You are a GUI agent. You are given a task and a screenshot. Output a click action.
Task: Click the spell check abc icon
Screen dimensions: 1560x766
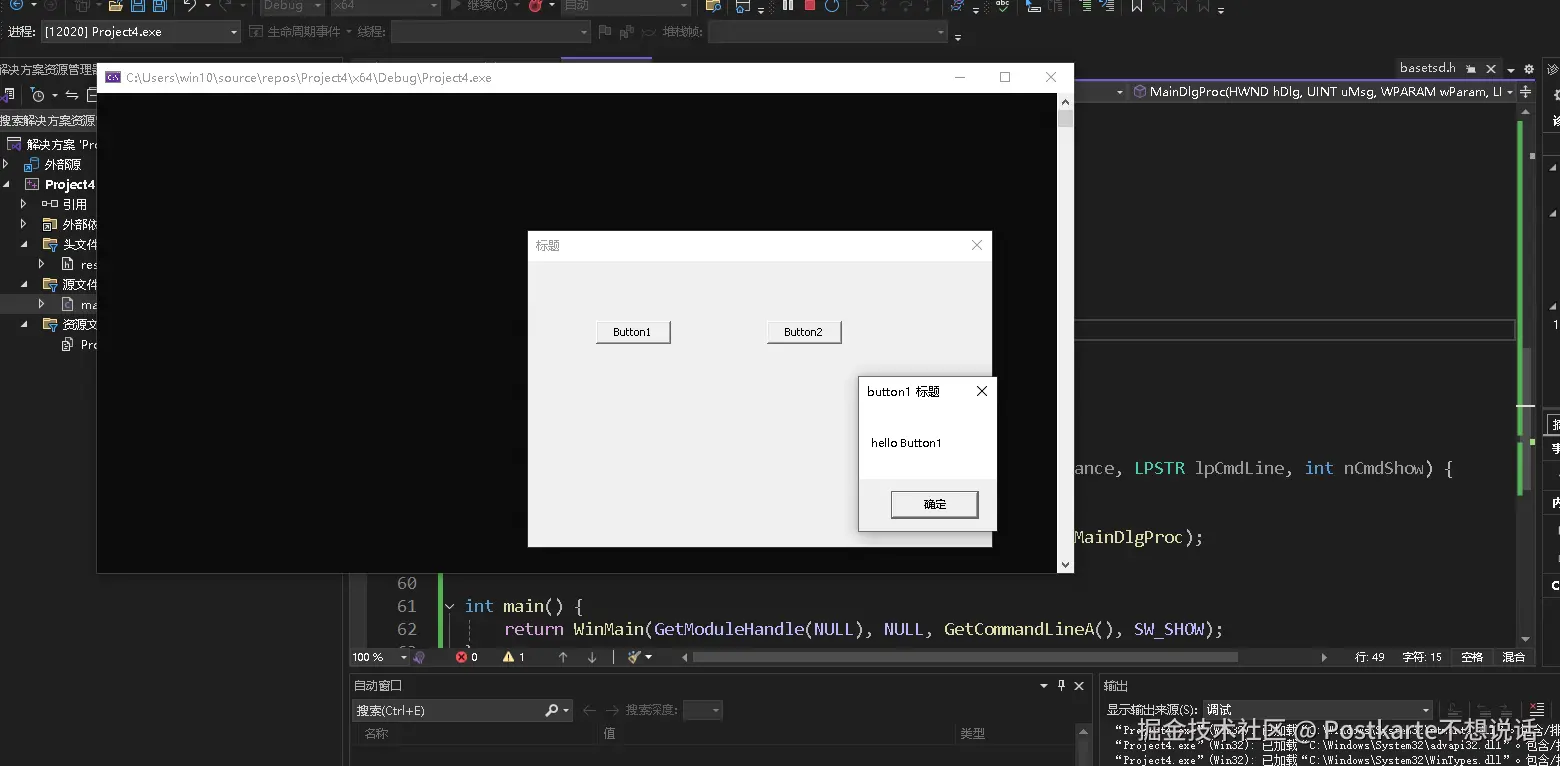1002,6
